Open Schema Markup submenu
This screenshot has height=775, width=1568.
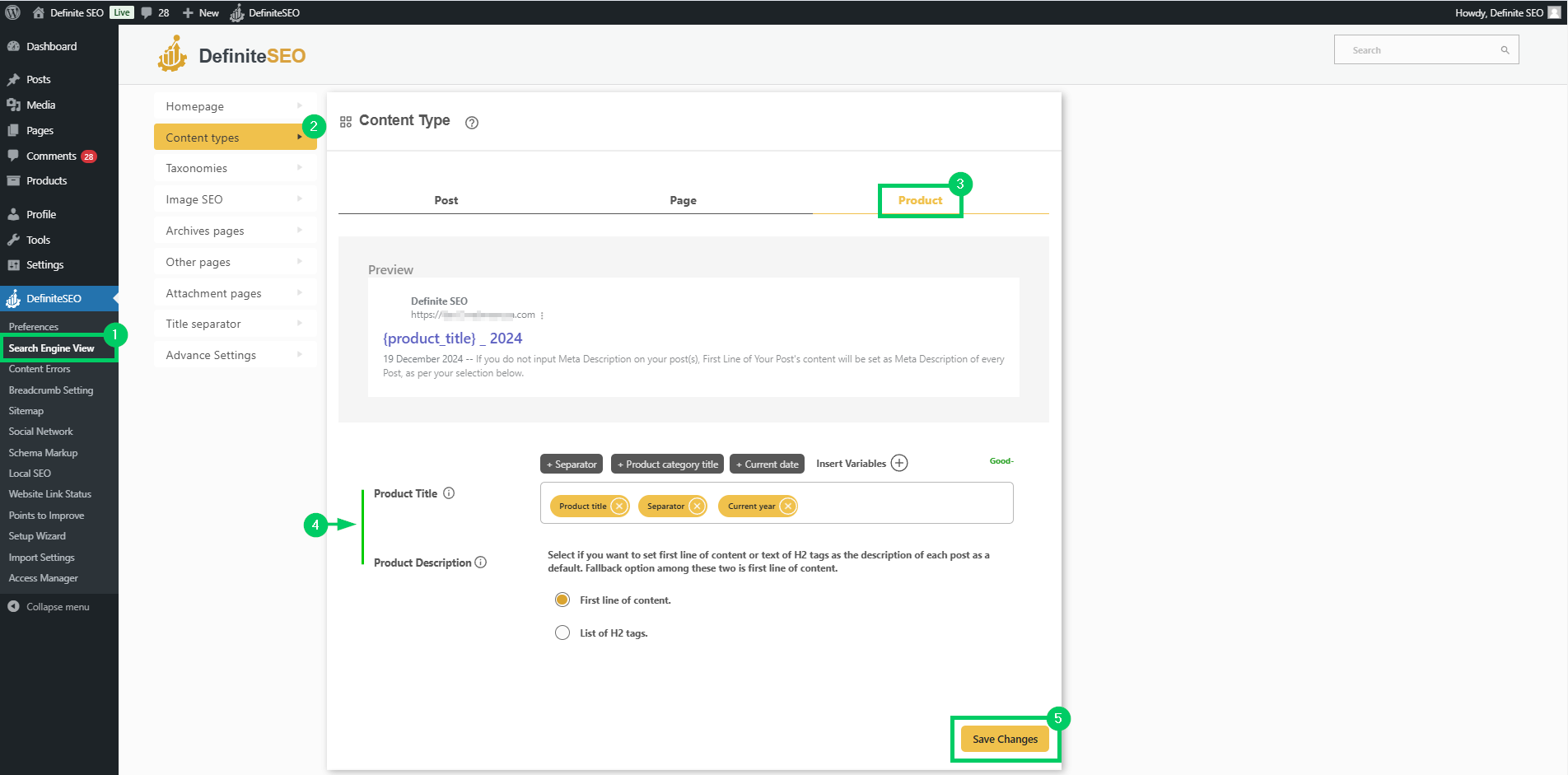[43, 453]
